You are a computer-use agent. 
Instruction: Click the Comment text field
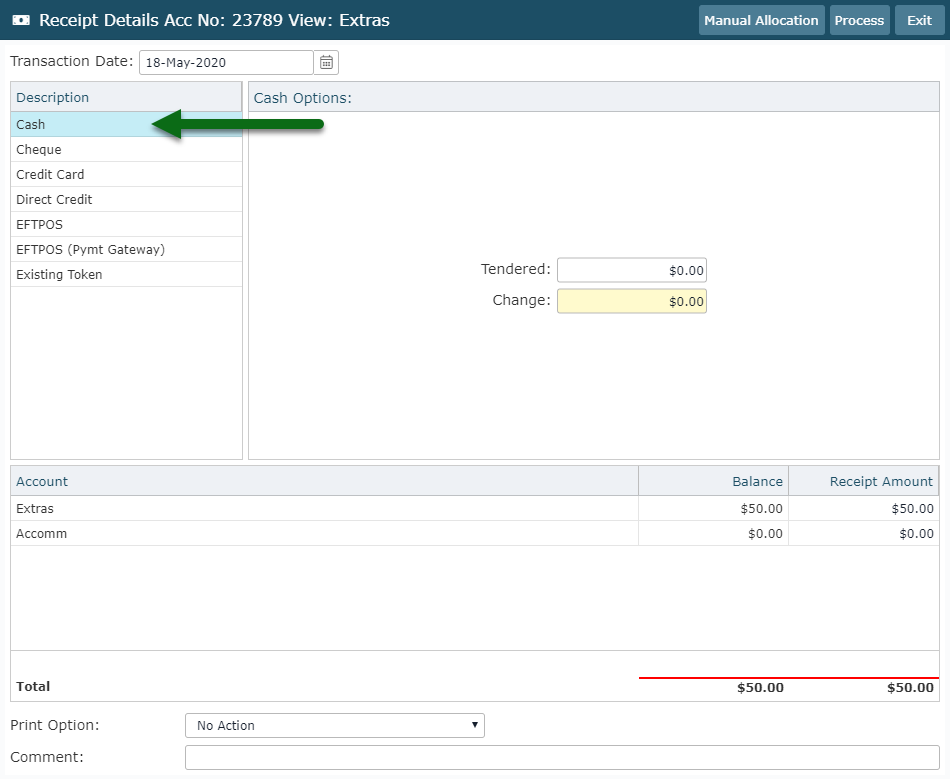pyautogui.click(x=562, y=757)
